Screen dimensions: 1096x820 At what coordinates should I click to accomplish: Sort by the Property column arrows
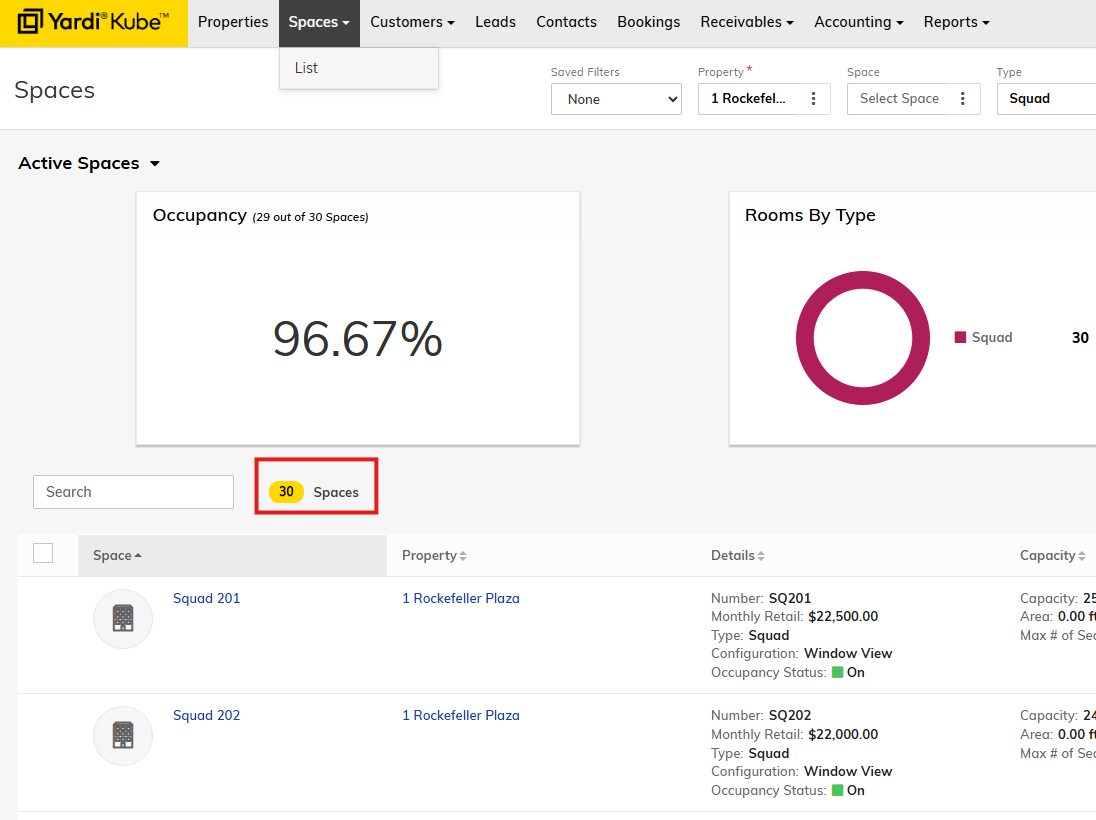pyautogui.click(x=463, y=556)
